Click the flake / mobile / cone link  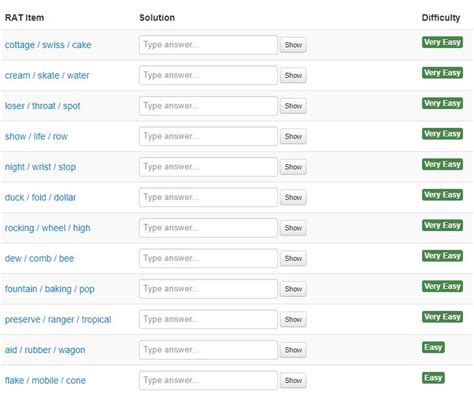(45, 380)
